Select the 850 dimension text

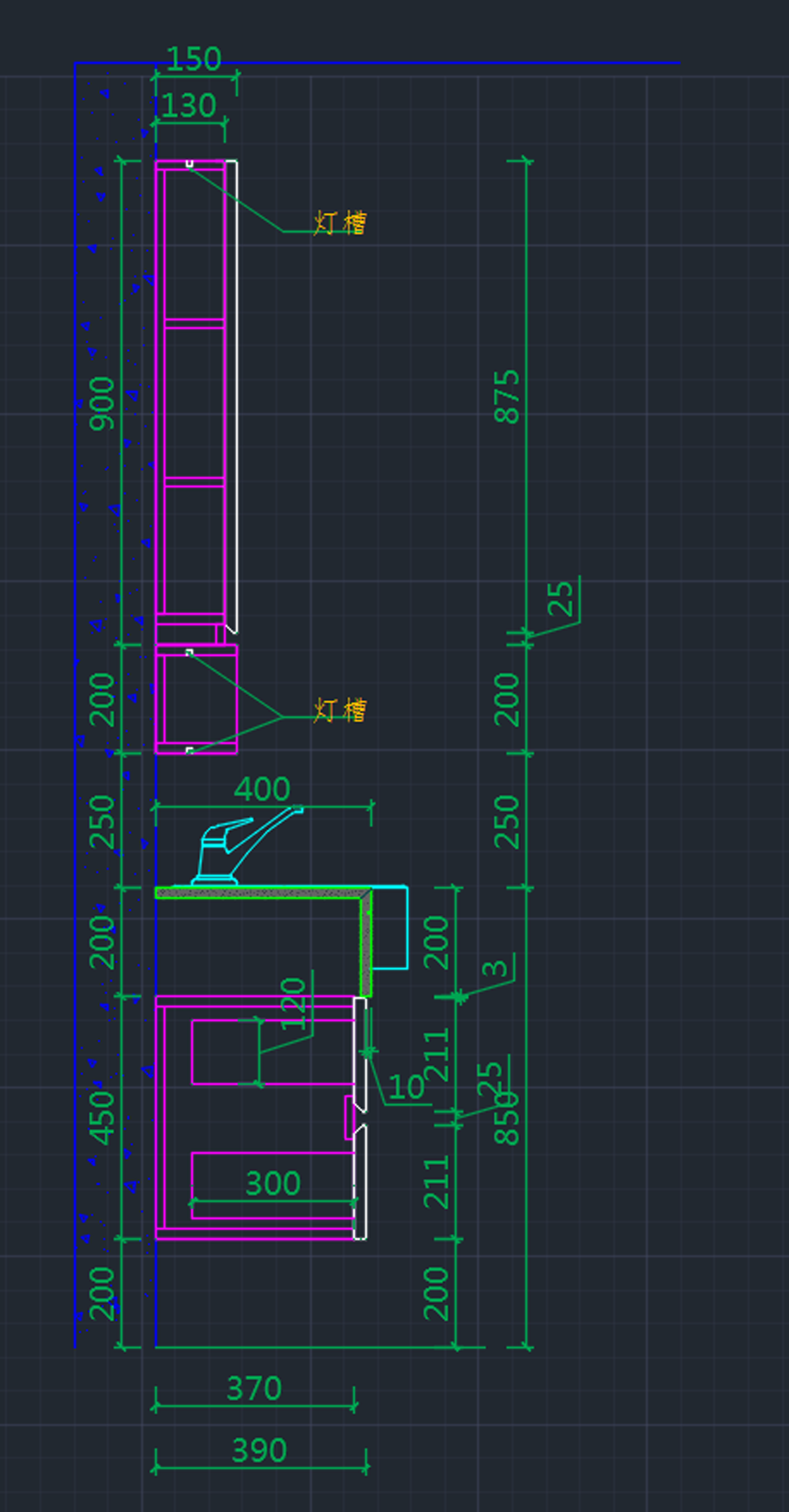pos(507,1118)
